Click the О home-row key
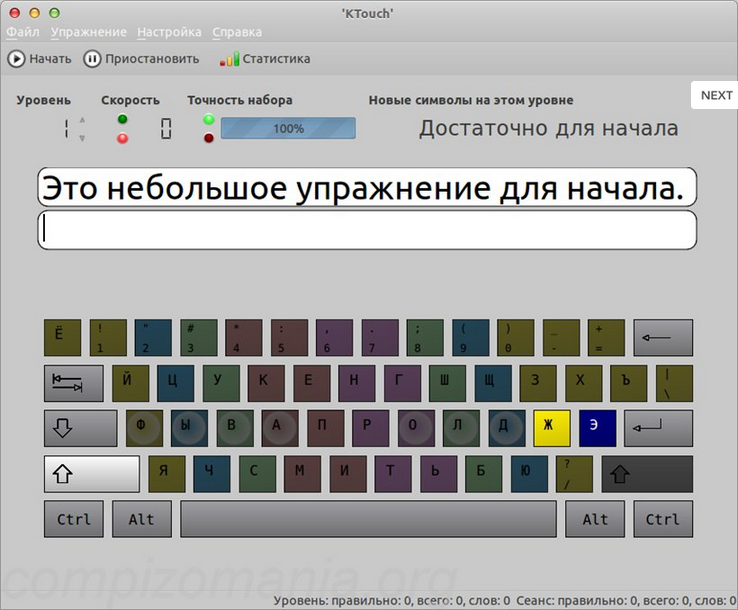This screenshot has height=610, width=738. click(x=416, y=428)
